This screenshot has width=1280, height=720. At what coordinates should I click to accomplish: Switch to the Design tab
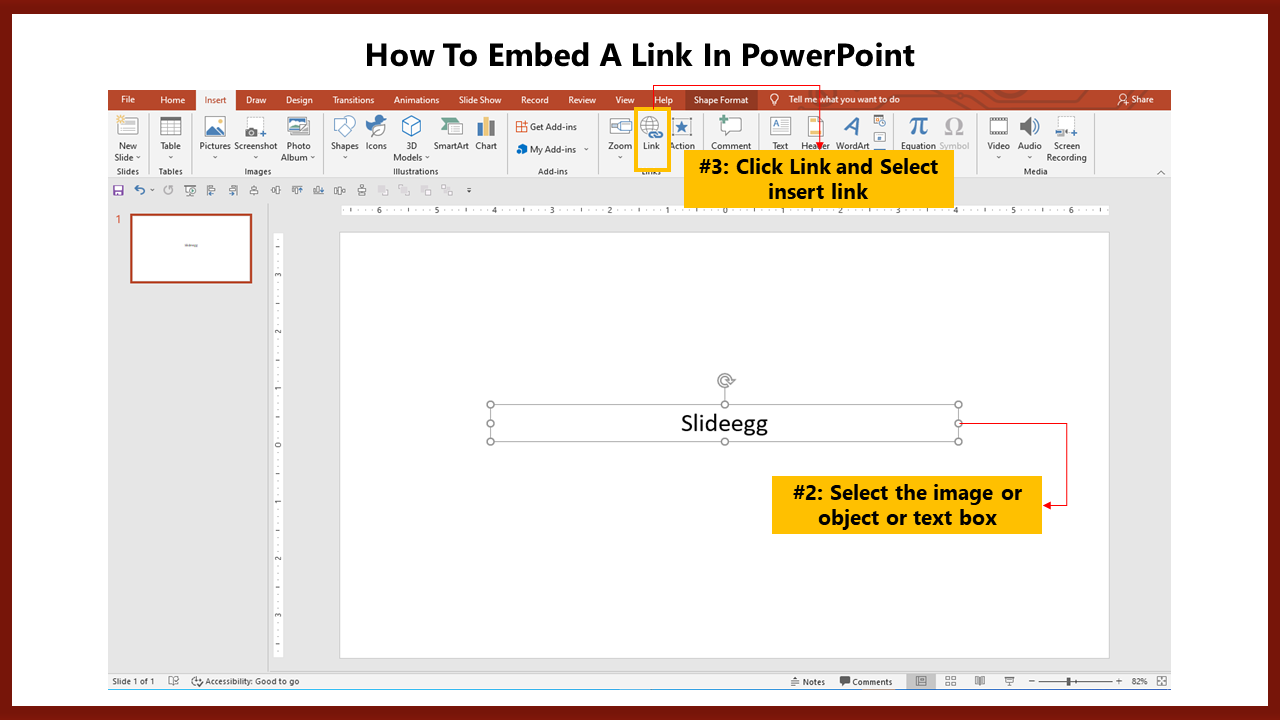299,100
